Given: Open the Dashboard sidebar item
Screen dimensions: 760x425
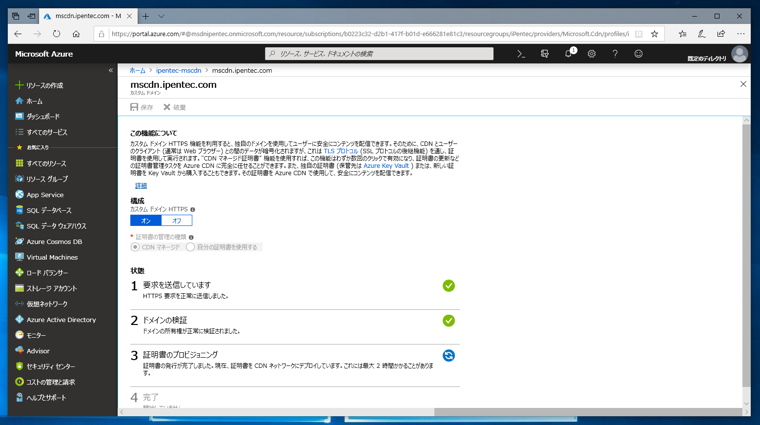Looking at the screenshot, I should click(x=38, y=116).
